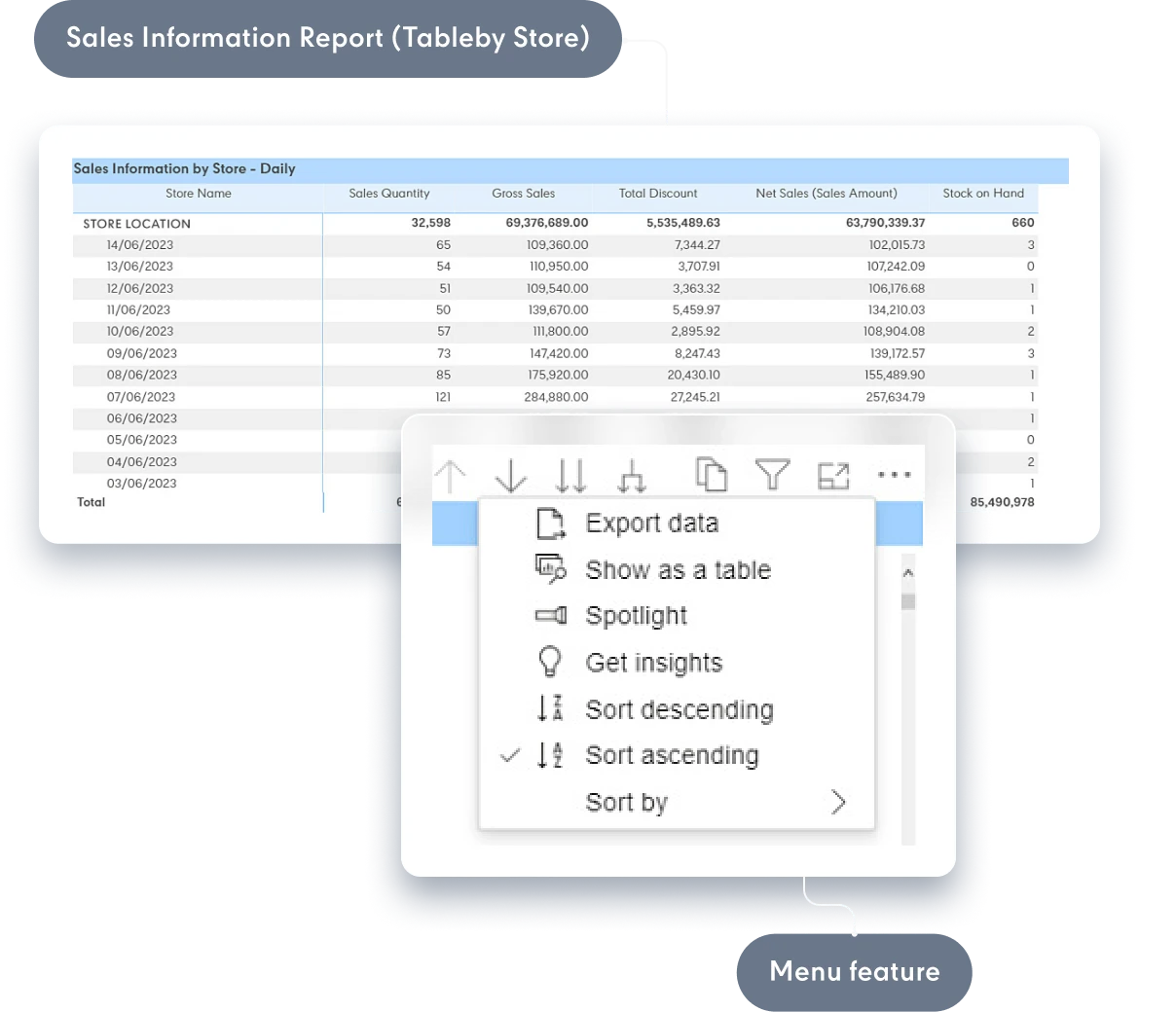Go to next level double-arrow icon

point(571,476)
